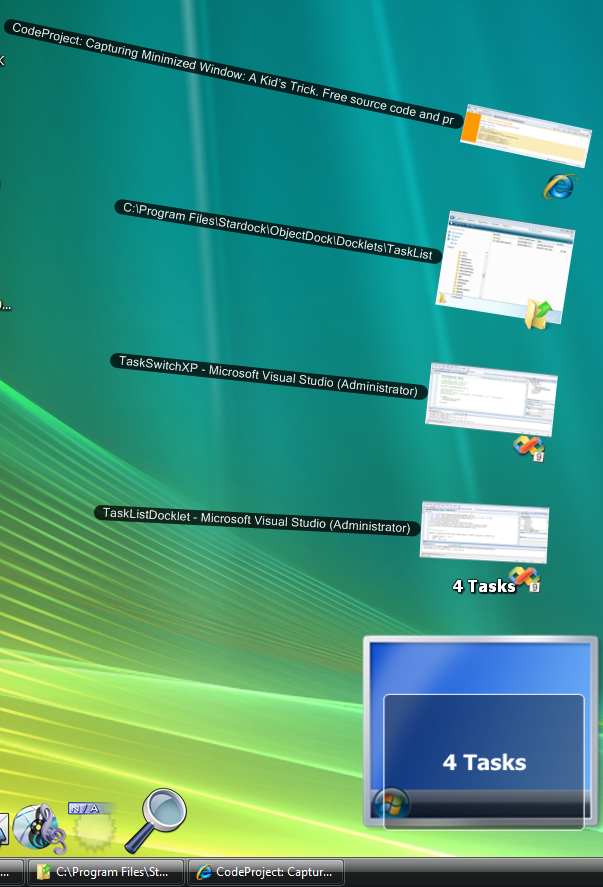Select the TaskSwitchXP Visual Studio window thumbnail
Viewport: 603px width, 887px height.
point(491,399)
